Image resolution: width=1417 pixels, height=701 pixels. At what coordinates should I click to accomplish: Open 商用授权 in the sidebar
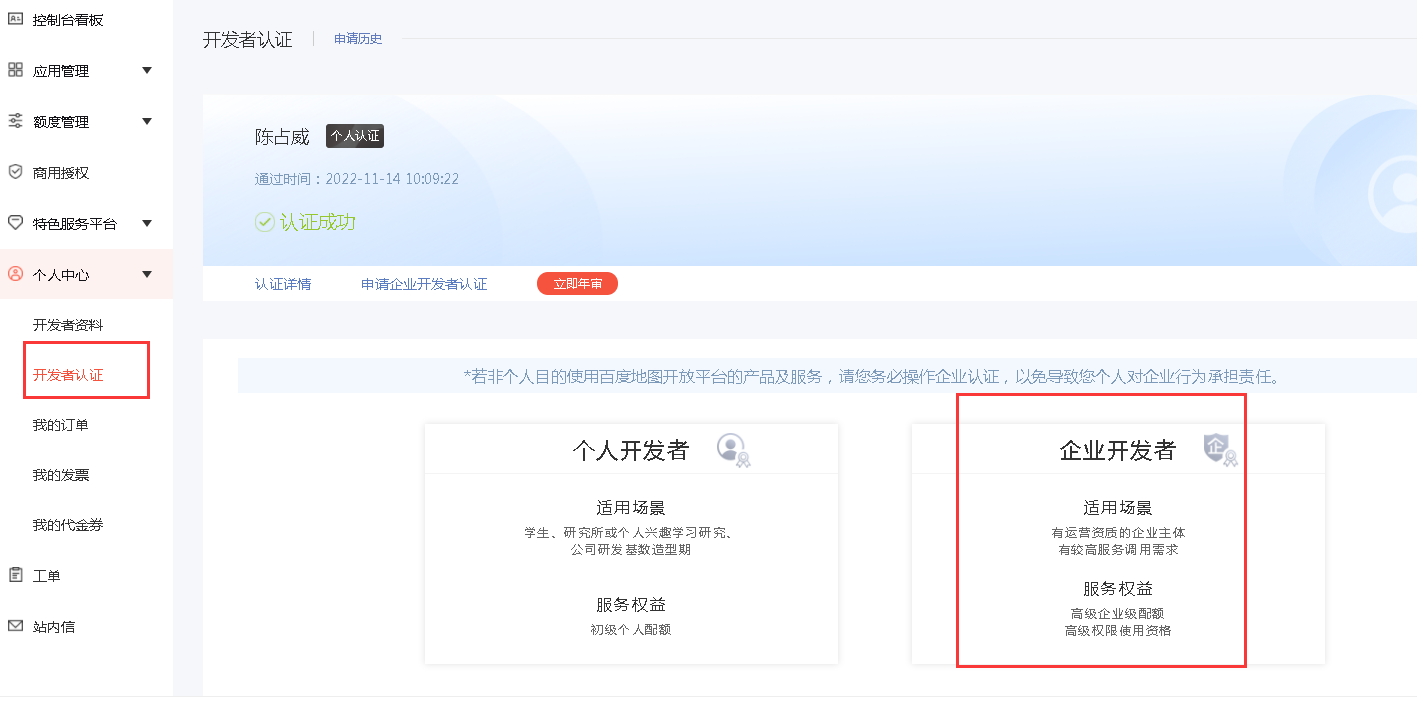click(x=61, y=173)
